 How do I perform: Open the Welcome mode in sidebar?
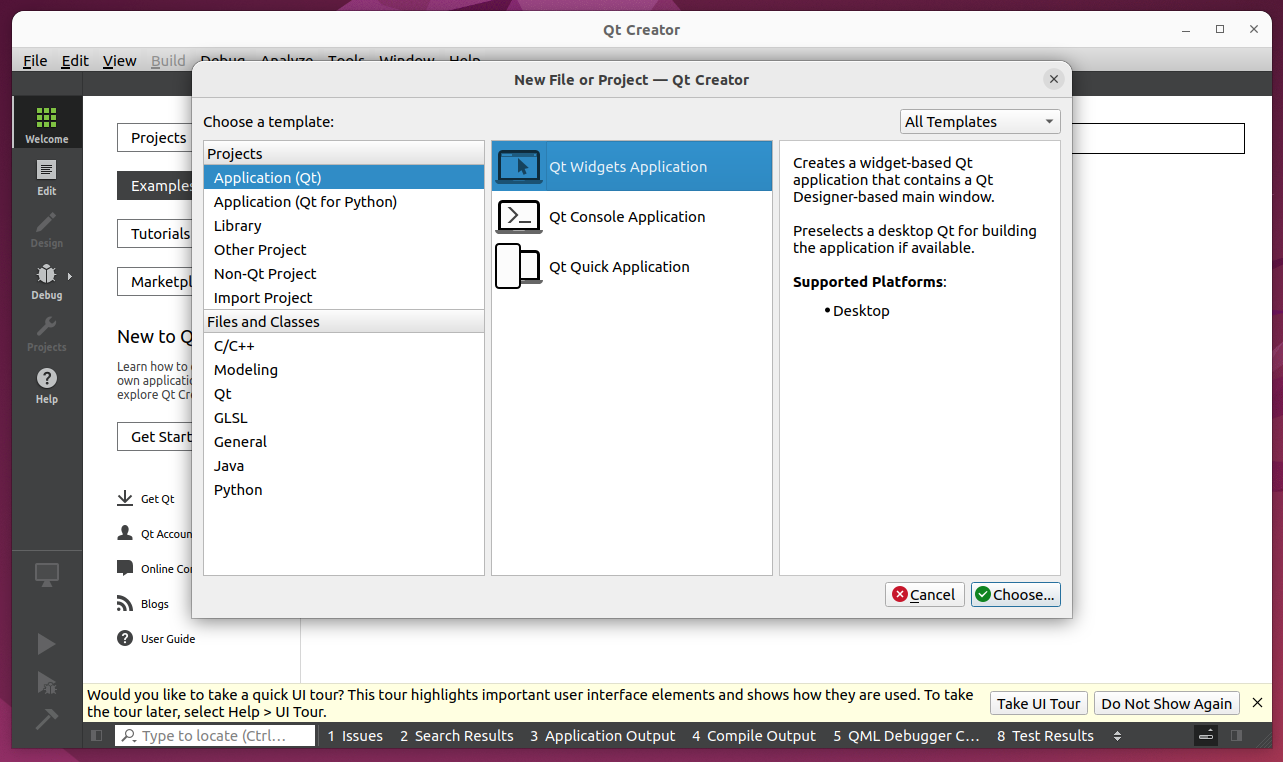(x=47, y=124)
